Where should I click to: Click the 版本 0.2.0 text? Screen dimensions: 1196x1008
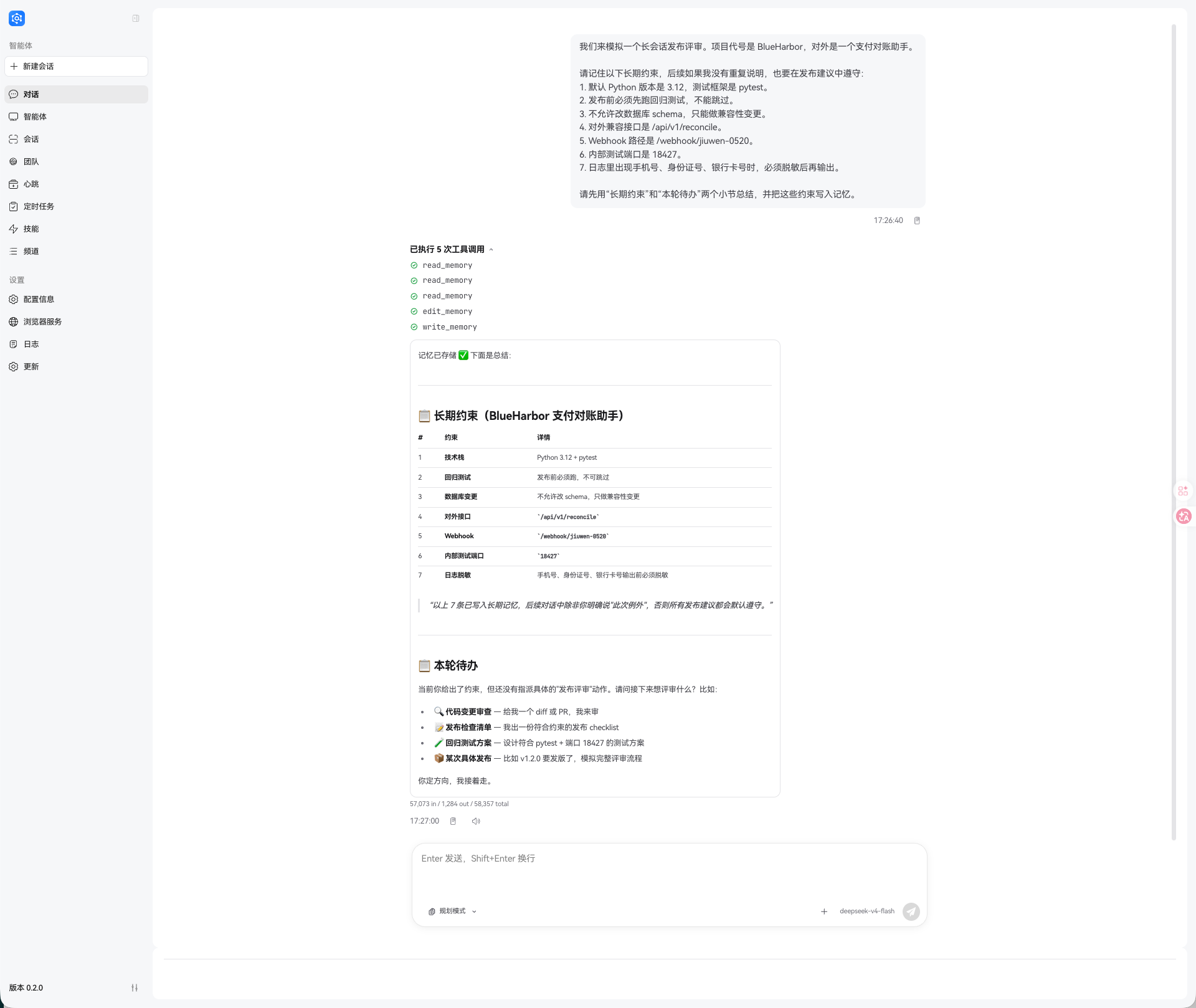[26, 987]
